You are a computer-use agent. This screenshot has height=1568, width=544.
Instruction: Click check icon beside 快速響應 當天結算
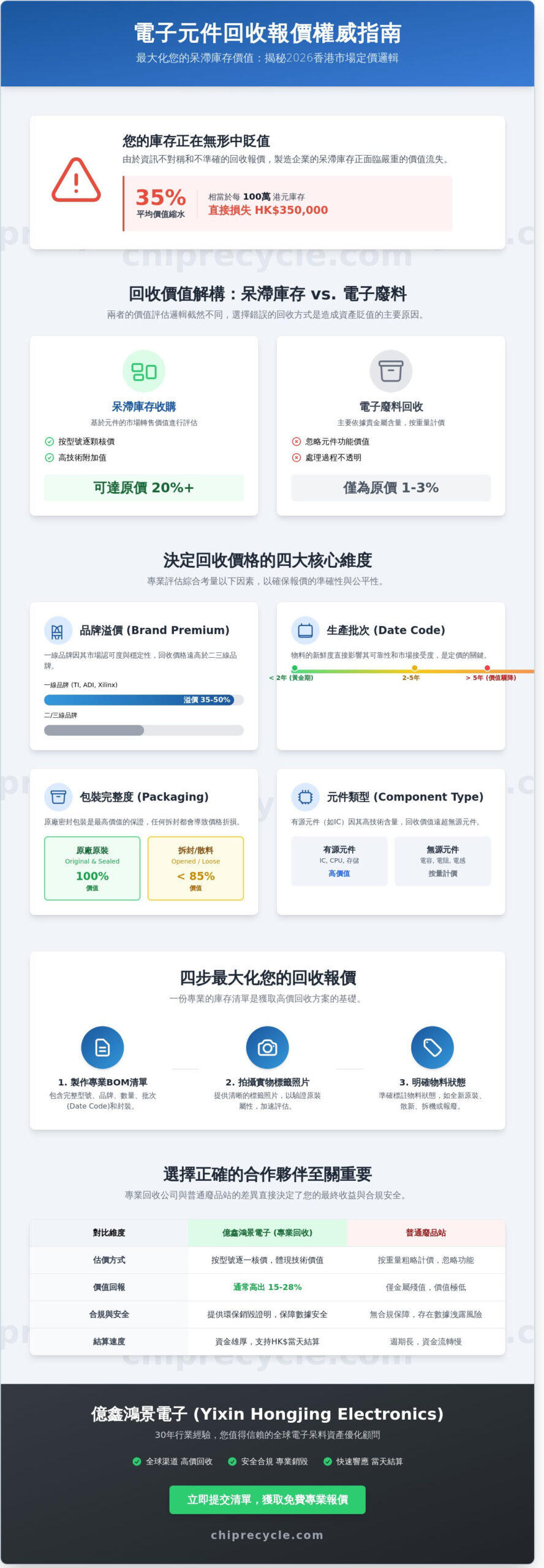pos(328,1461)
